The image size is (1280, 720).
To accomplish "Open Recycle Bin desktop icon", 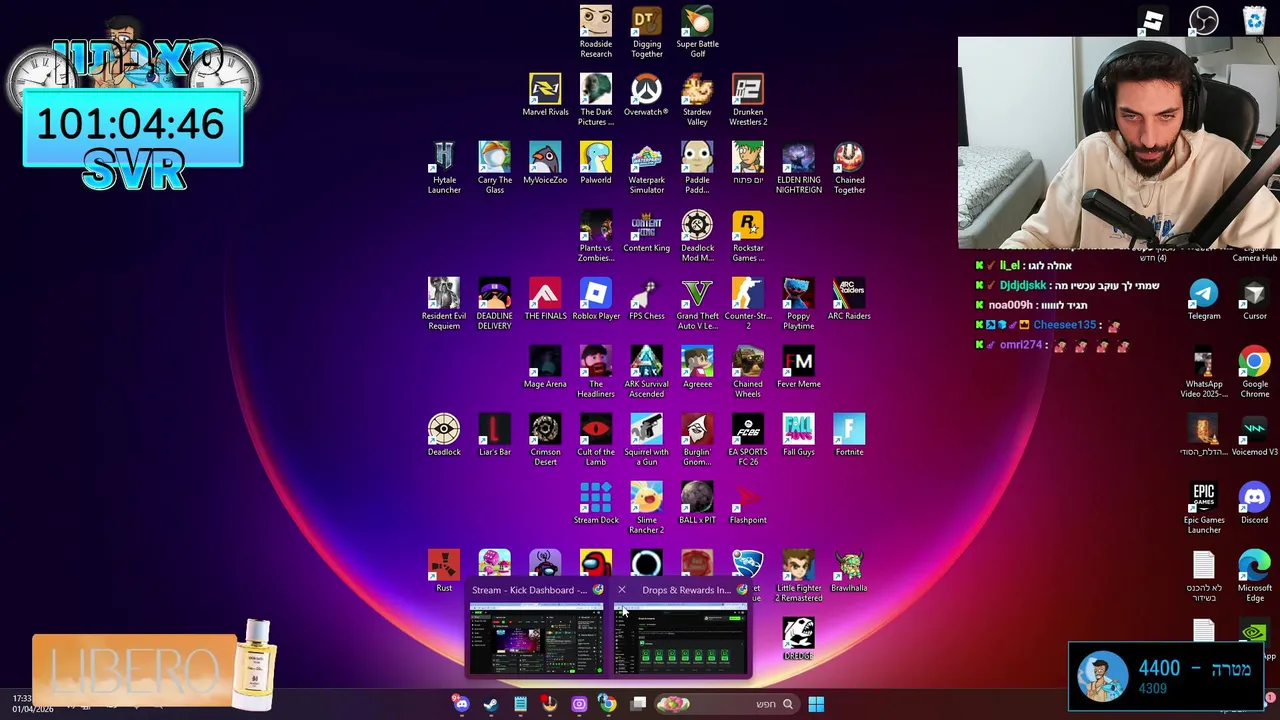I will [x=1254, y=20].
